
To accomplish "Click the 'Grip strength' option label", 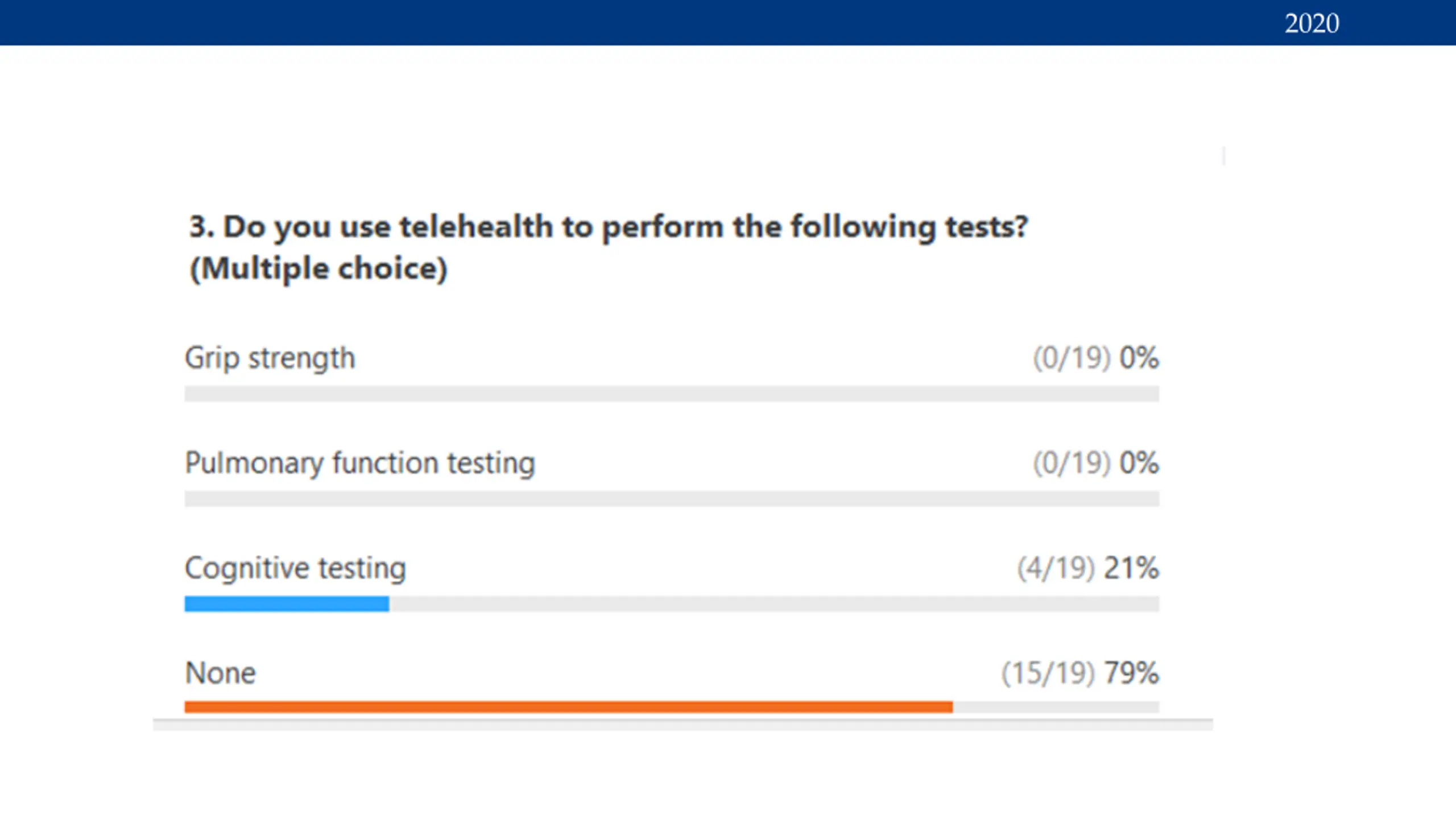I will [x=270, y=358].
